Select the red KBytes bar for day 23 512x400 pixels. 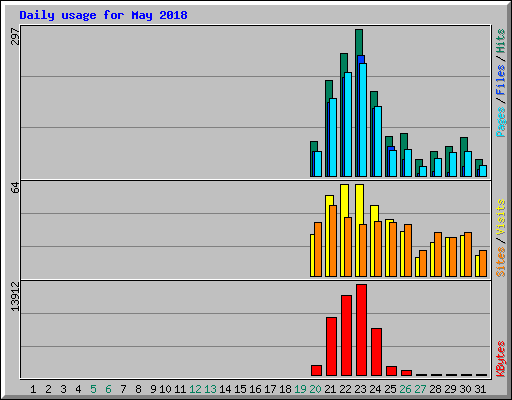(x=361, y=330)
